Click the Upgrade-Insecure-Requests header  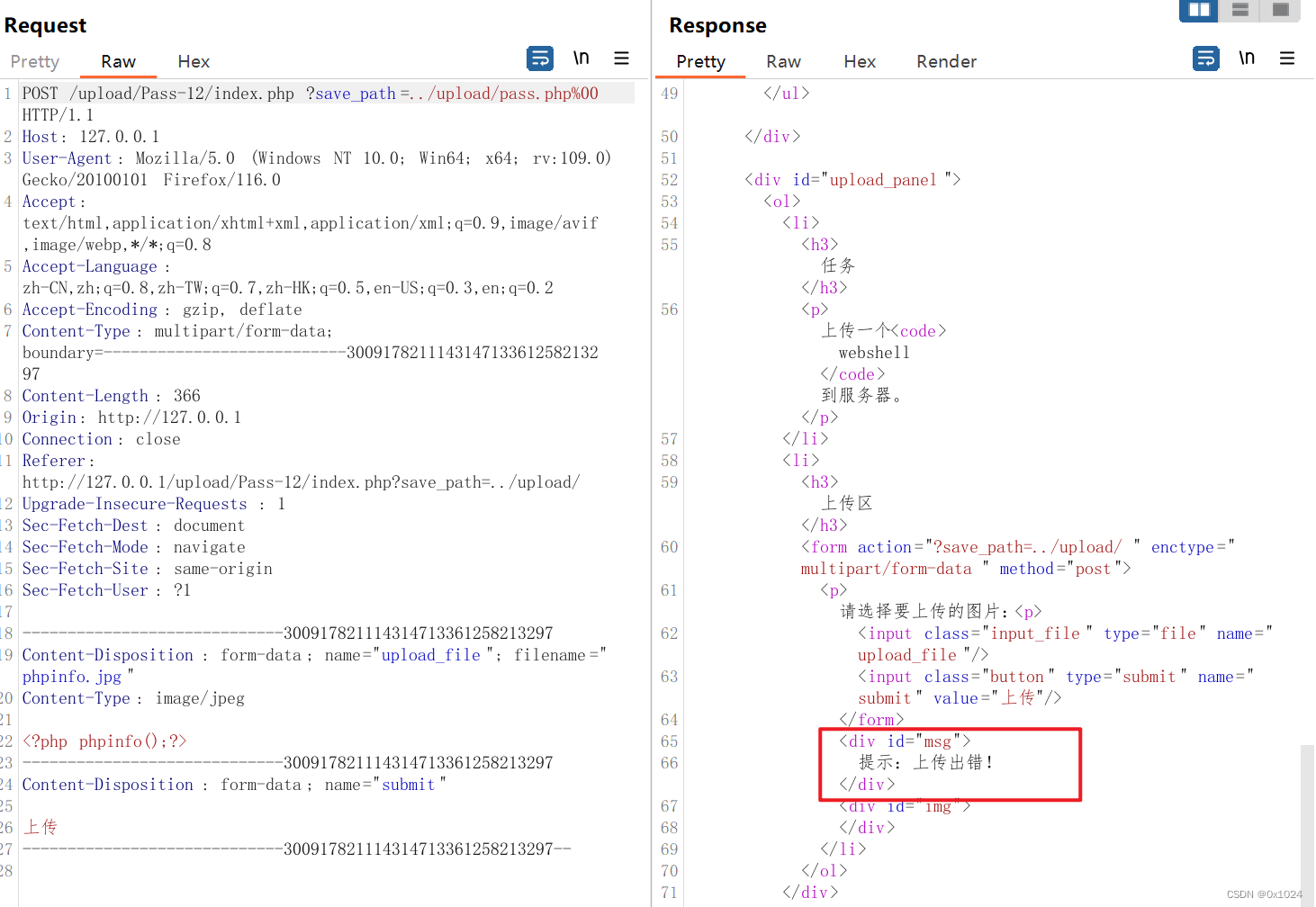tap(154, 504)
